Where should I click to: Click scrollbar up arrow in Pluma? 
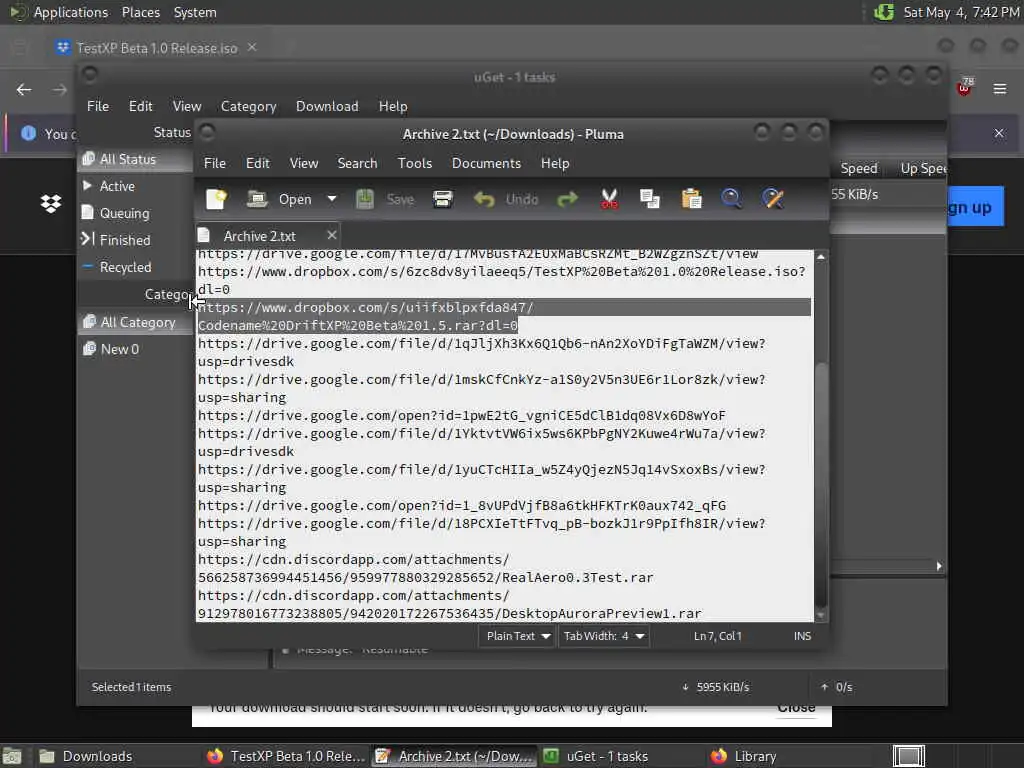coord(821,257)
